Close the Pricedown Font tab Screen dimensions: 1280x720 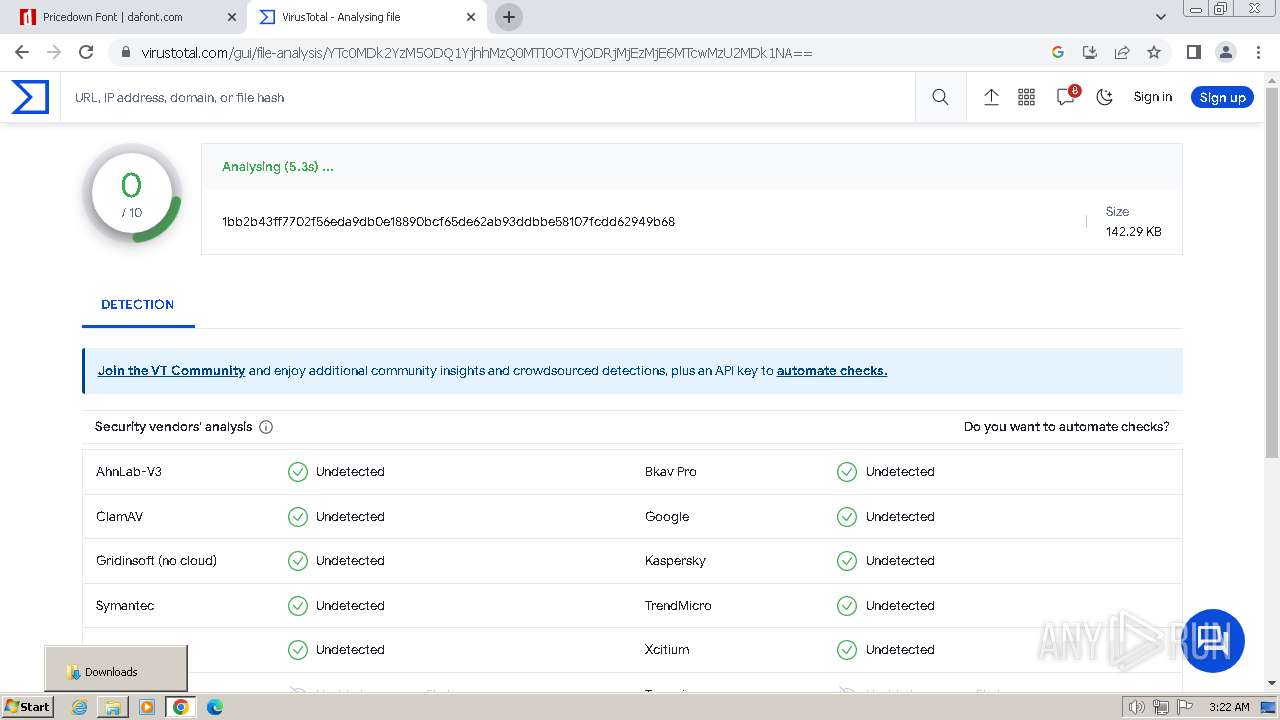pos(232,17)
